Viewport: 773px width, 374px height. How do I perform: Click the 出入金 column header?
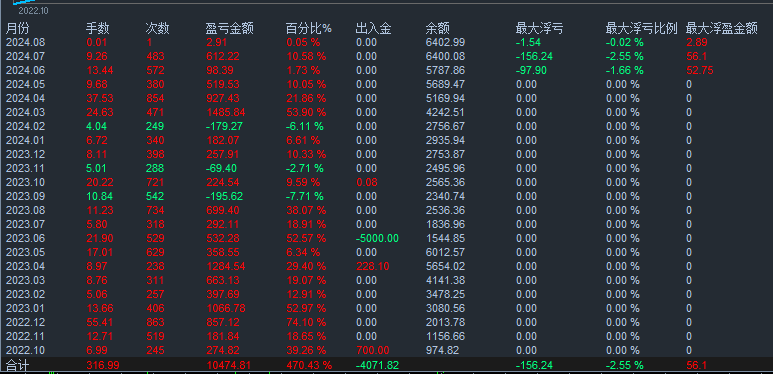[373, 29]
